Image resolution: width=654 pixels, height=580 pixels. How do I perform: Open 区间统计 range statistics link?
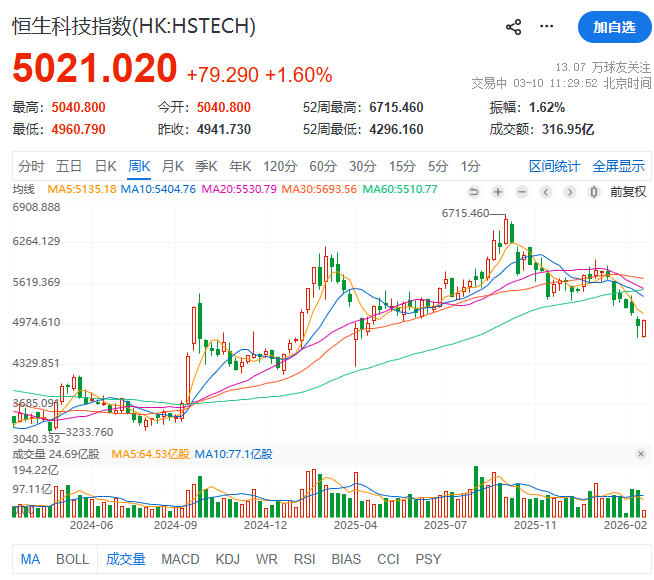click(554, 166)
